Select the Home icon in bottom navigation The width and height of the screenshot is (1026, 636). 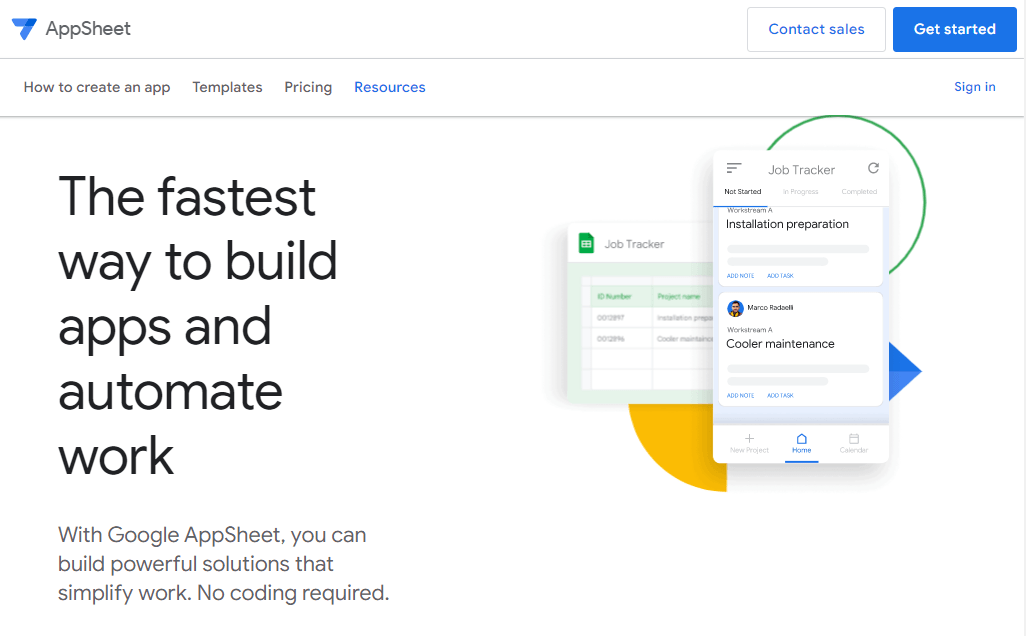click(801, 438)
